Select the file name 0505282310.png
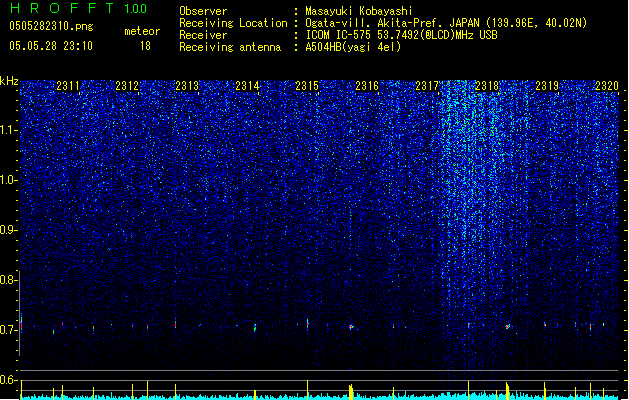629x400 pixels. (51, 26)
